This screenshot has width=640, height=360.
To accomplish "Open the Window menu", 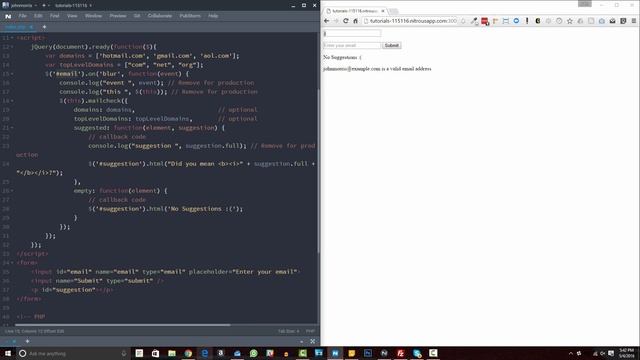I will [93, 16].
